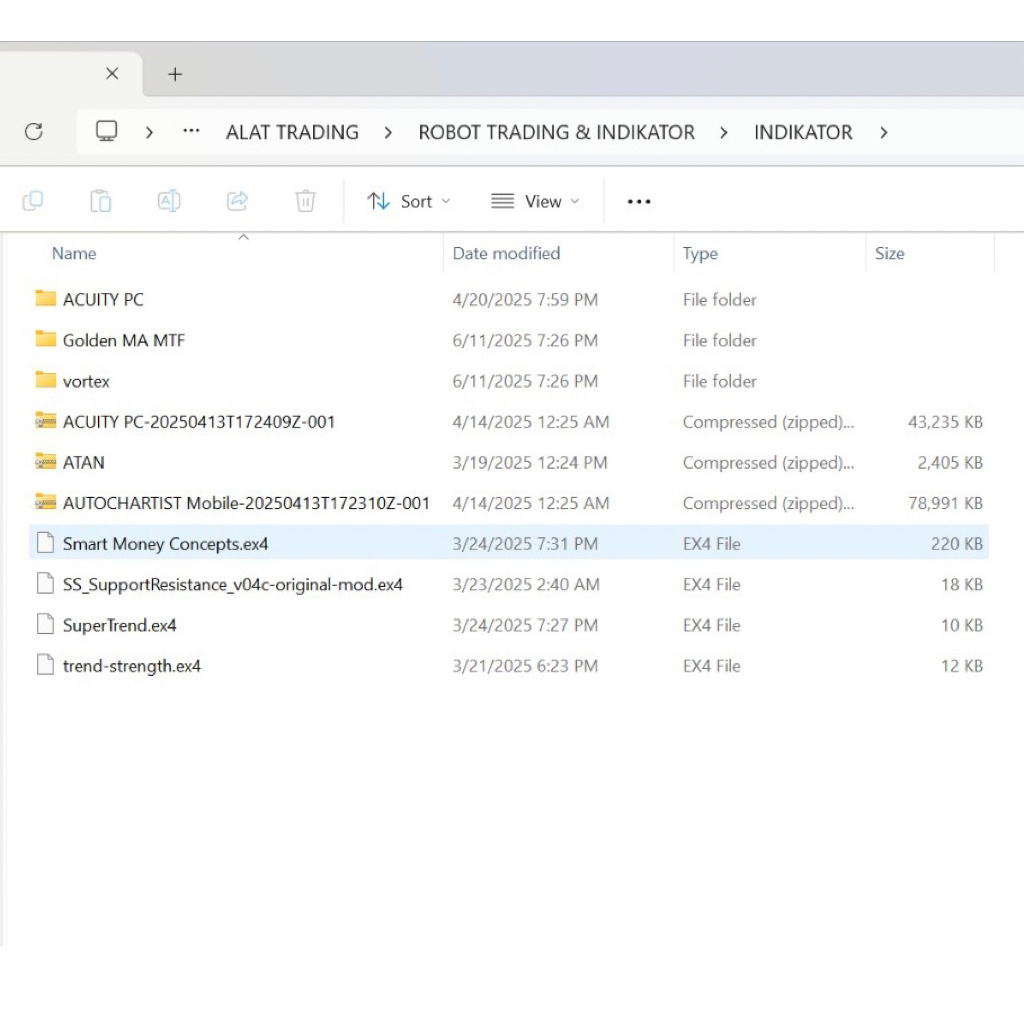The height and width of the screenshot is (1024, 1024).
Task: Select the ACUITY PC-20250413T172409Z-001 file name
Action: pos(199,422)
